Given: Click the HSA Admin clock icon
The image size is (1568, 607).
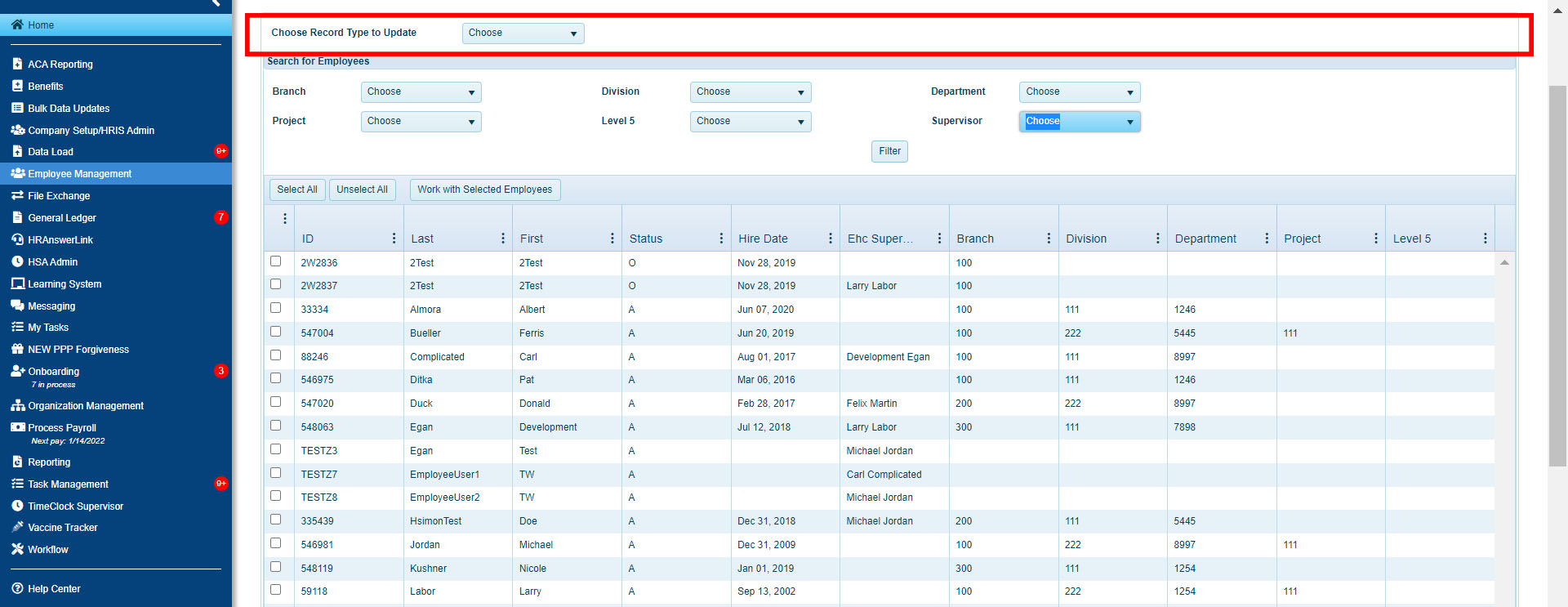Looking at the screenshot, I should point(17,261).
